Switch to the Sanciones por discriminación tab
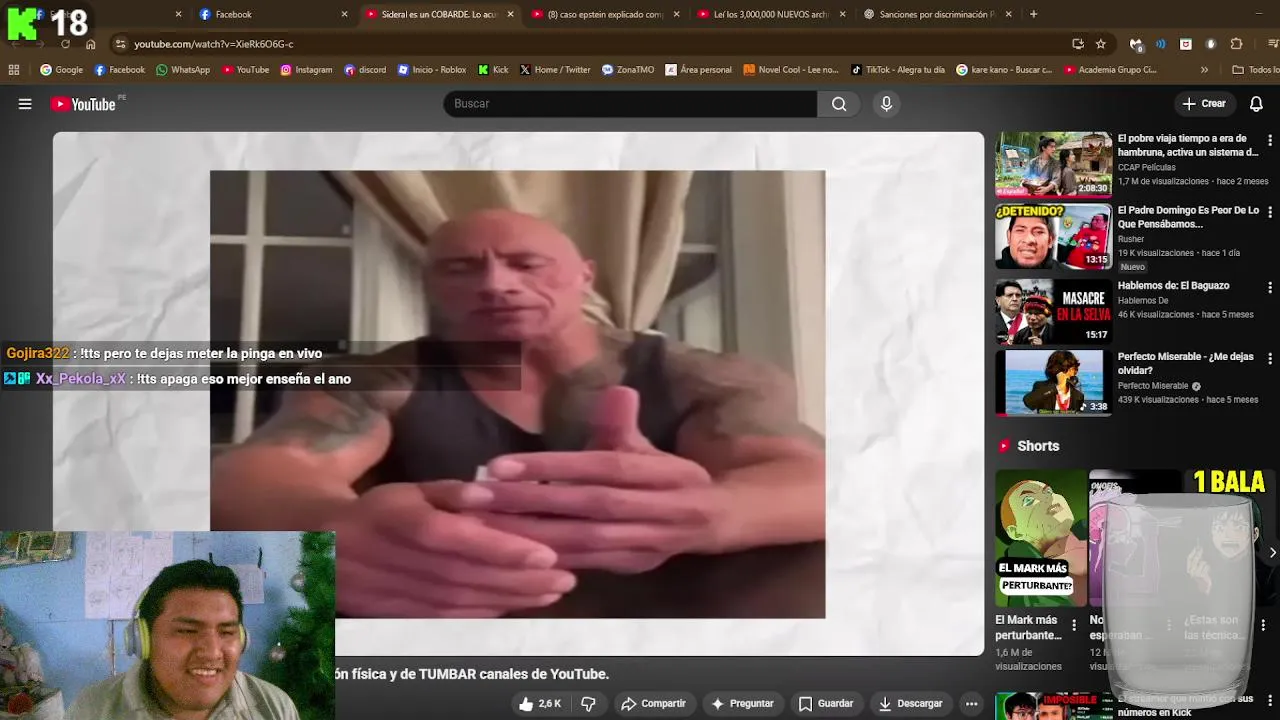Screen dimensions: 1280x720 937,14
